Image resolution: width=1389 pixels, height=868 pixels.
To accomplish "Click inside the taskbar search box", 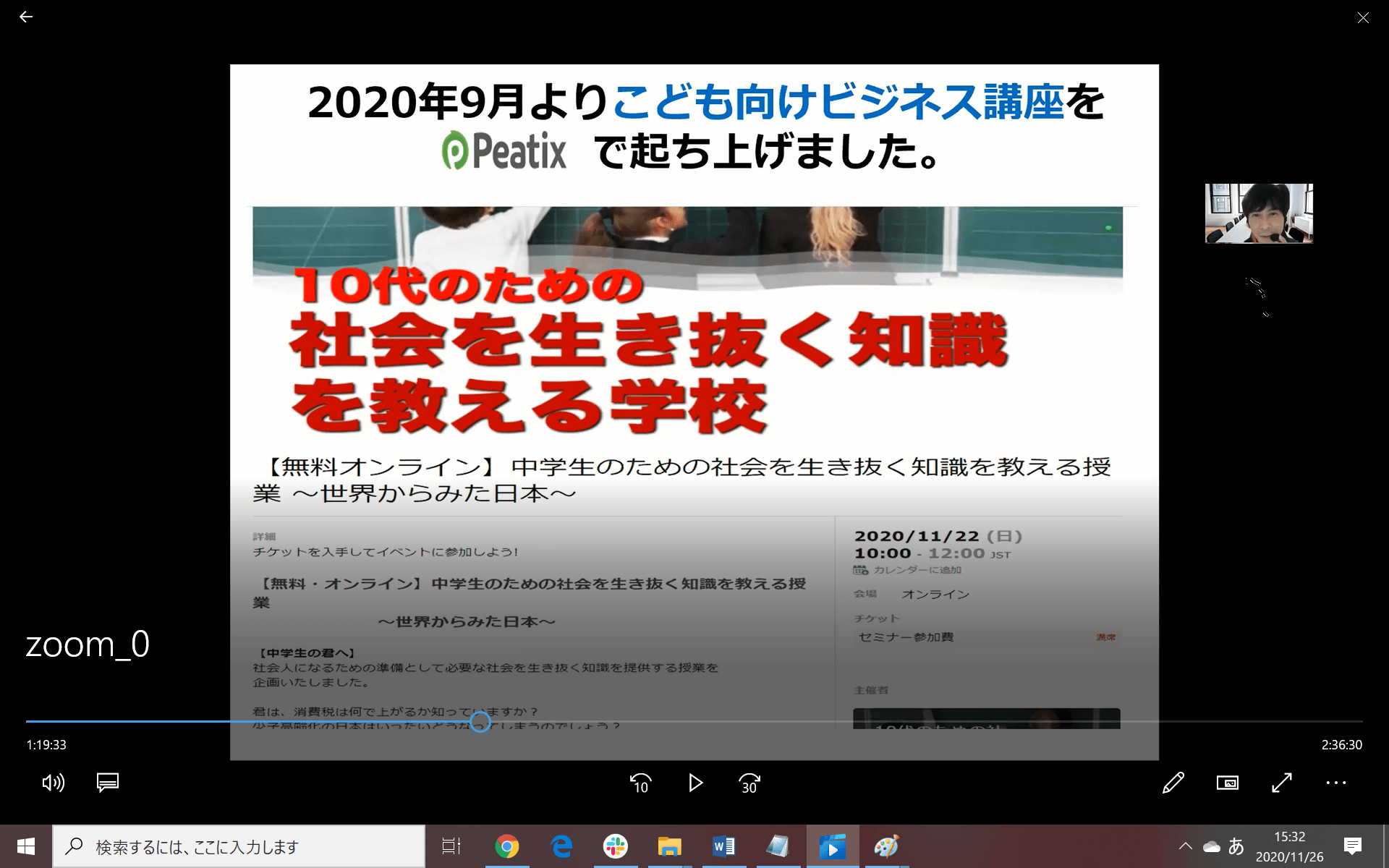I will [239, 845].
